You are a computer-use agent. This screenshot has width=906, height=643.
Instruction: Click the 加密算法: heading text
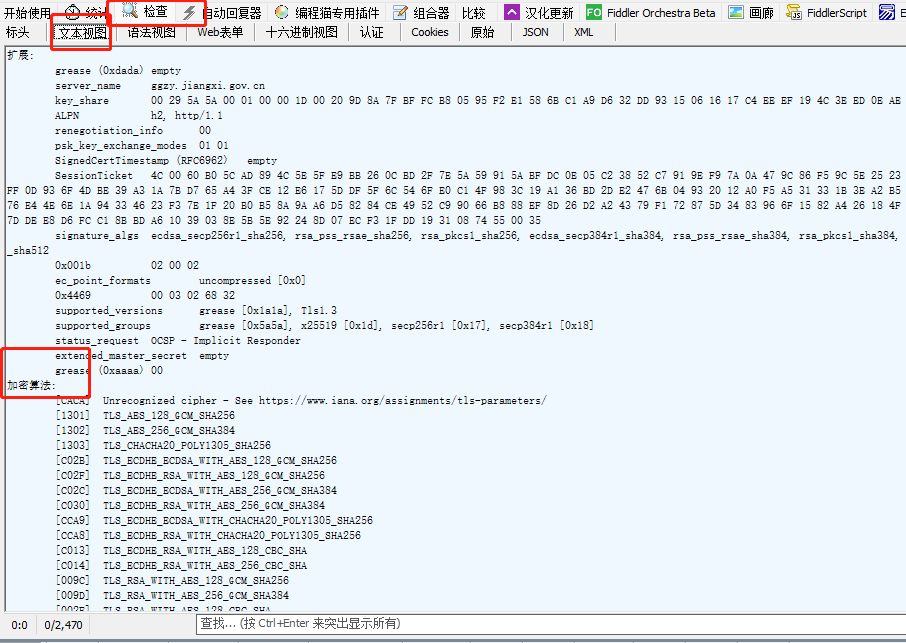pos(31,385)
